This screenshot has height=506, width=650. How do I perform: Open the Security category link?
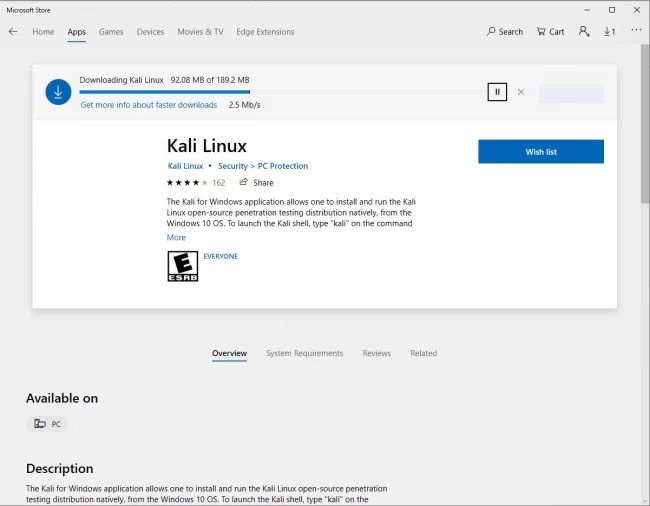tap(233, 166)
